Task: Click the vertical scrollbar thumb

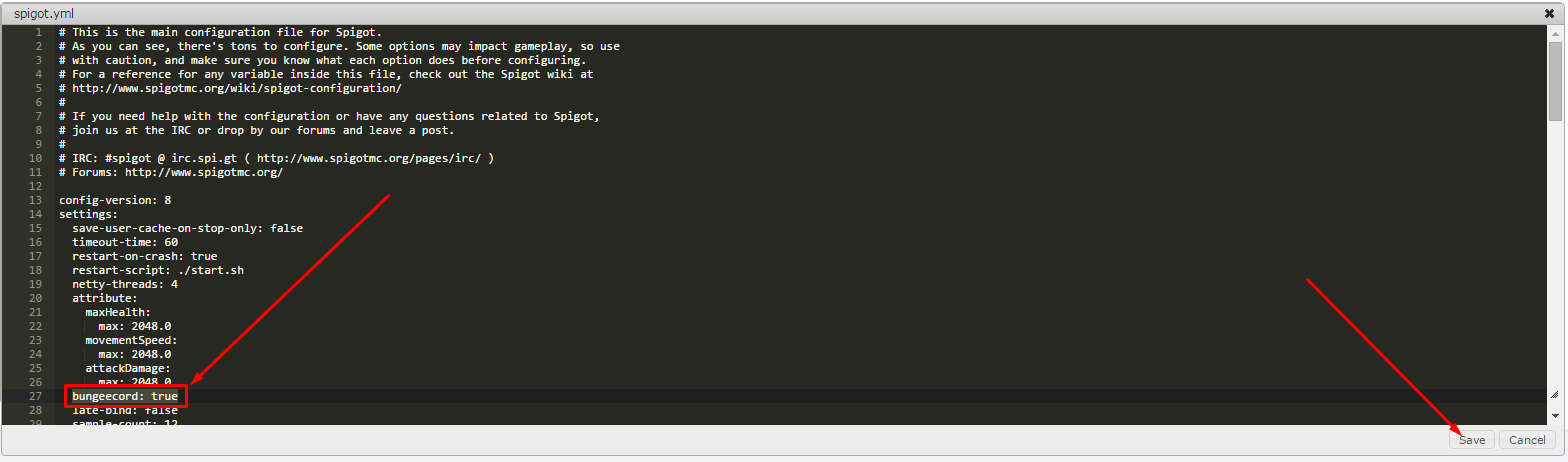Action: [x=1555, y=82]
